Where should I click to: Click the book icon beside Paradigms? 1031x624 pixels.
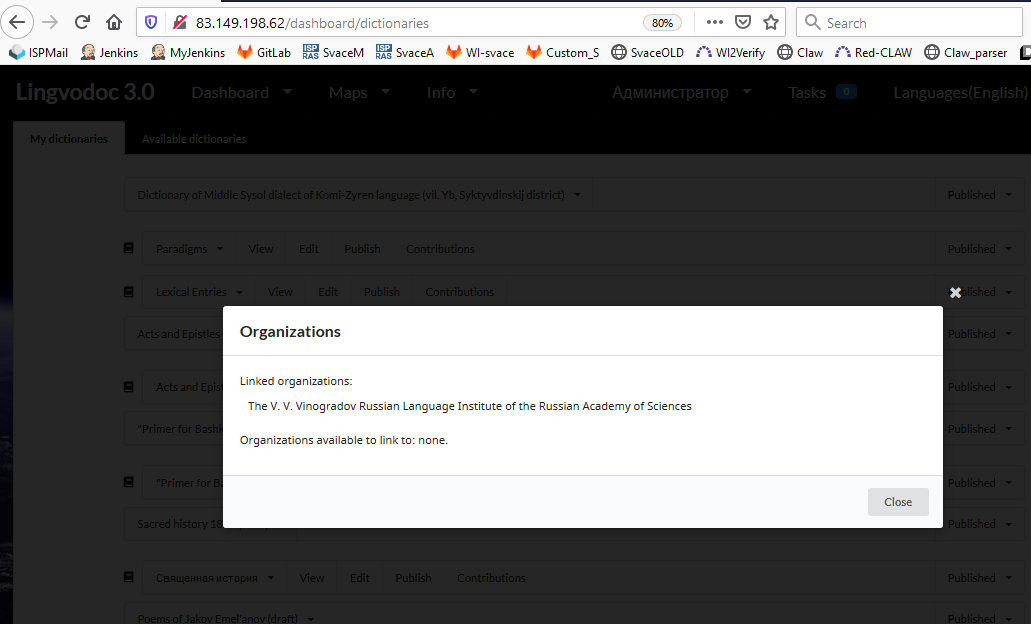click(128, 247)
